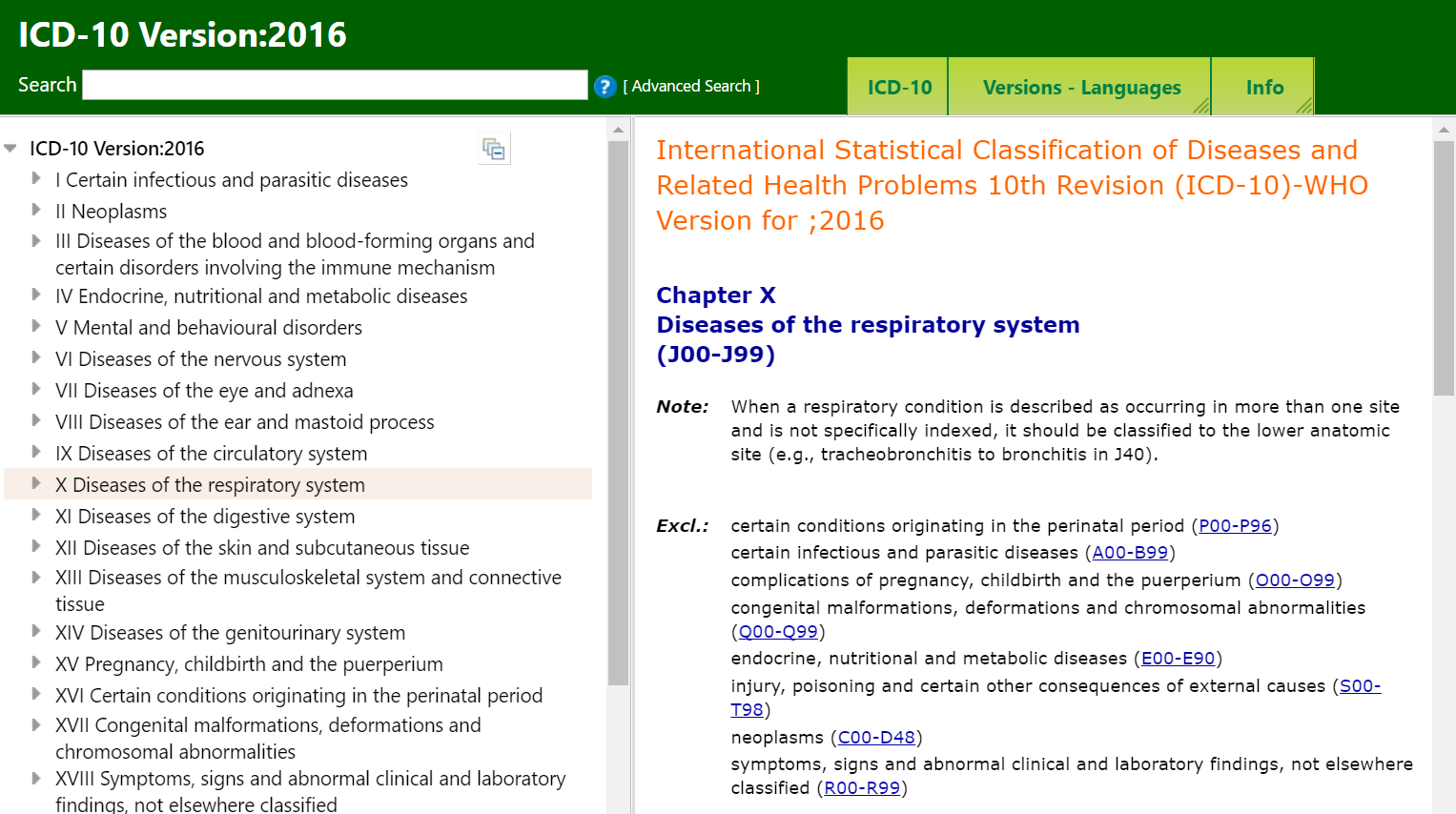The width and height of the screenshot is (1456, 814).
Task: Open the ICD-10 tab
Action: pos(898,87)
